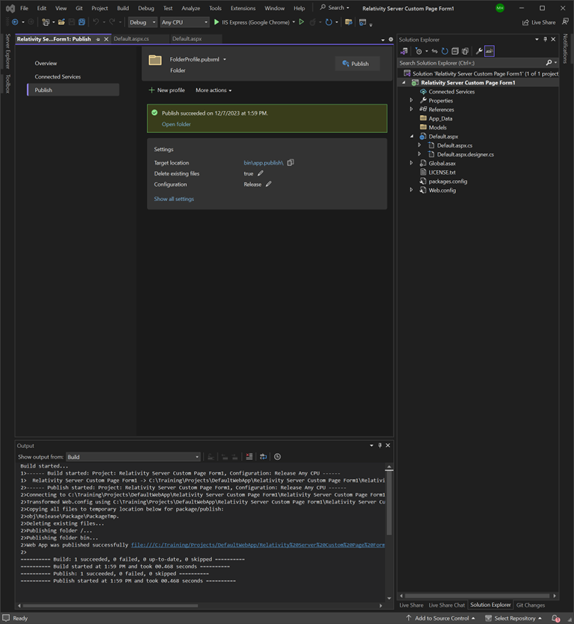Viewport: 574px width, 624px height.
Task: Click the navigate backward toolbar icon
Action: 15,22
